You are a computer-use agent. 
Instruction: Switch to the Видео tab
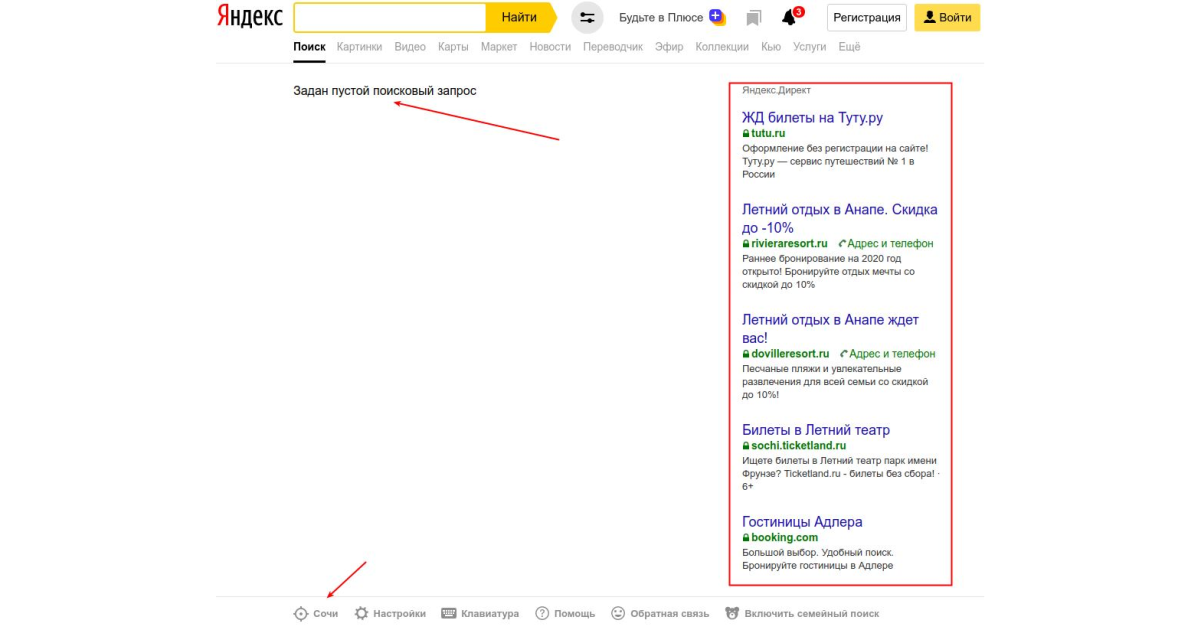(x=410, y=47)
